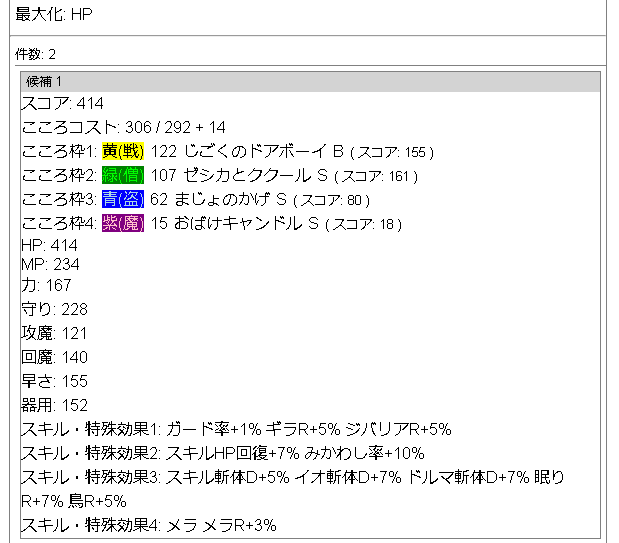Viewport: 619px width, 543px height.
Task: Click the purple '紫(魔)' color tag
Action: [123, 224]
